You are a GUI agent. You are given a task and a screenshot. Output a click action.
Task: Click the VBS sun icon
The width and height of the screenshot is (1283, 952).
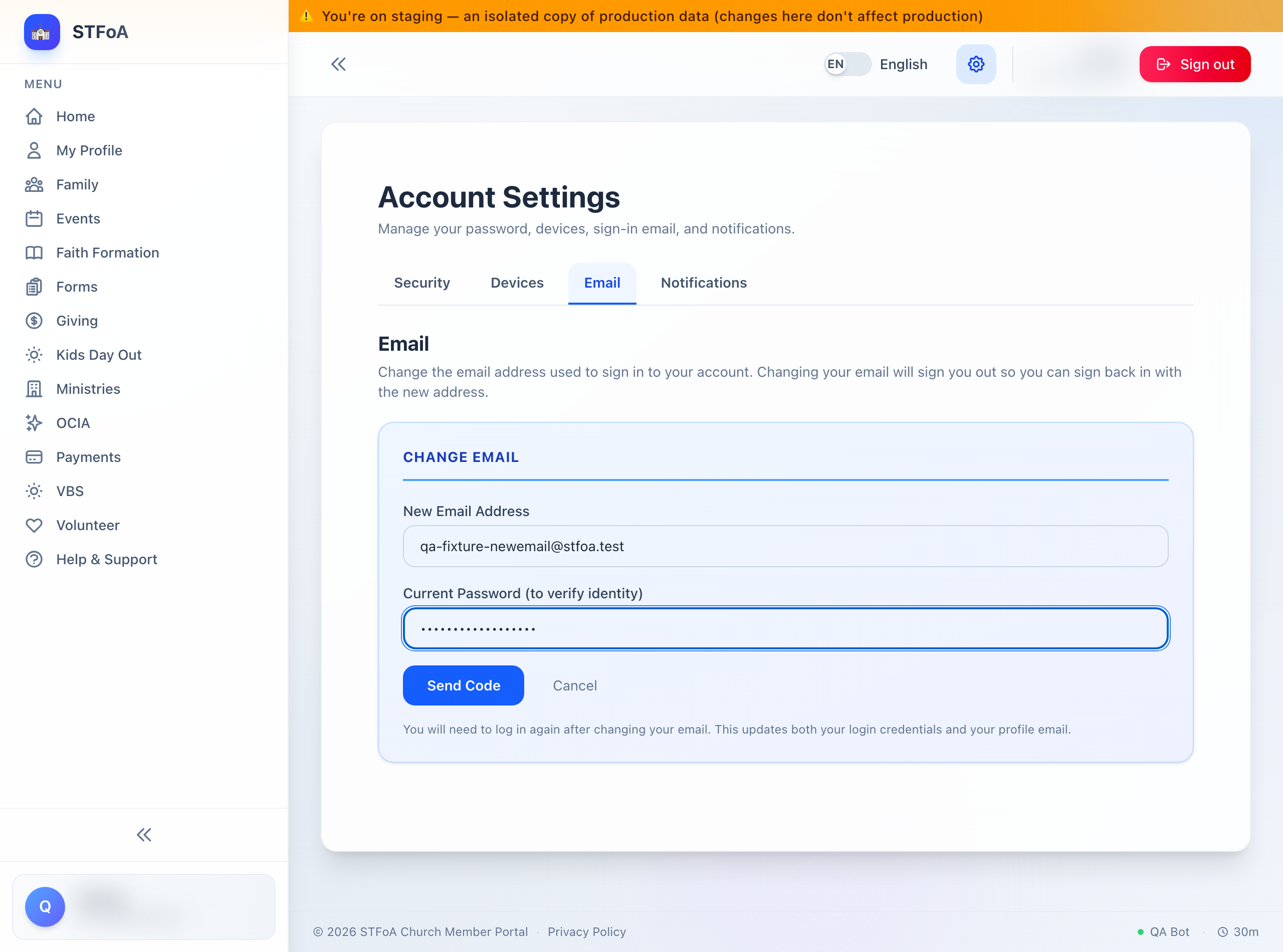tap(34, 491)
